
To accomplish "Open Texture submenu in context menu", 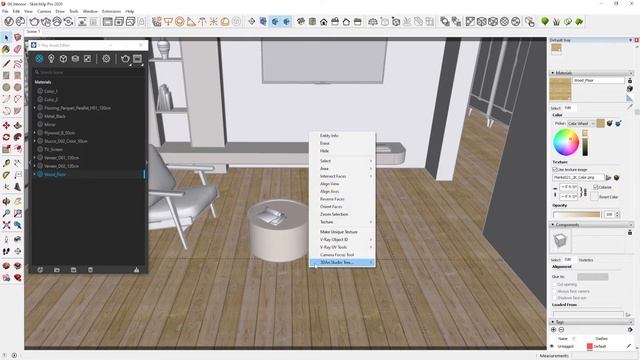I will 342,222.
